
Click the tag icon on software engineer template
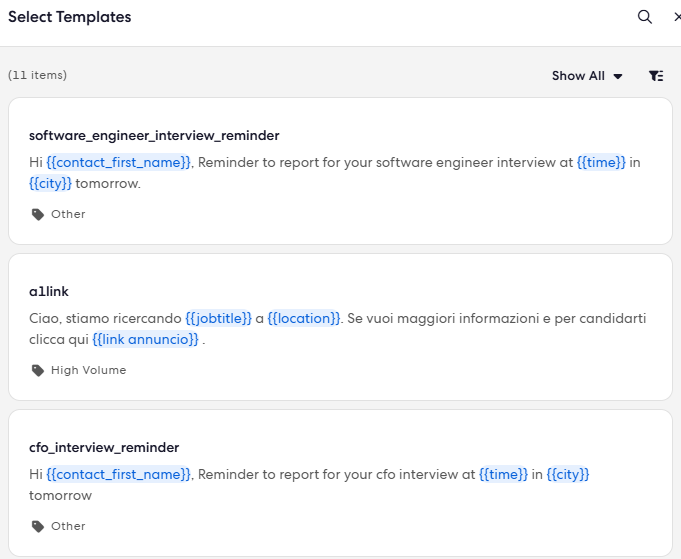point(38,215)
